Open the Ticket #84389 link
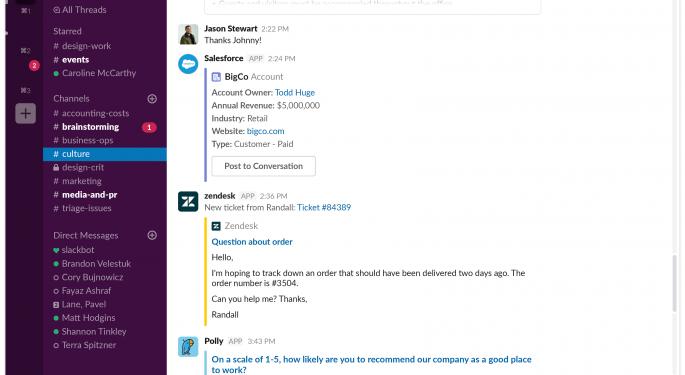This screenshot has height=375, width=685. pos(324,207)
